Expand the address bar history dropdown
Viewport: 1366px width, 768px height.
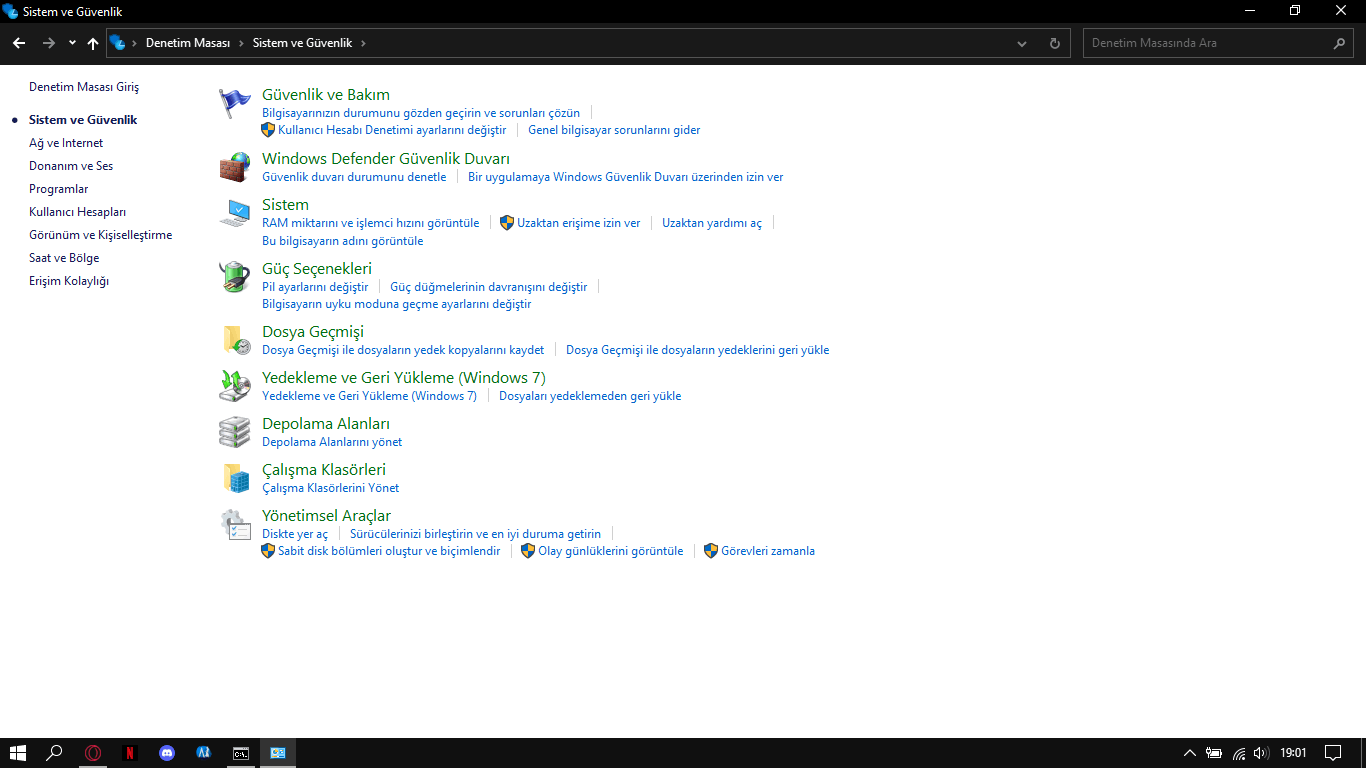(1022, 43)
